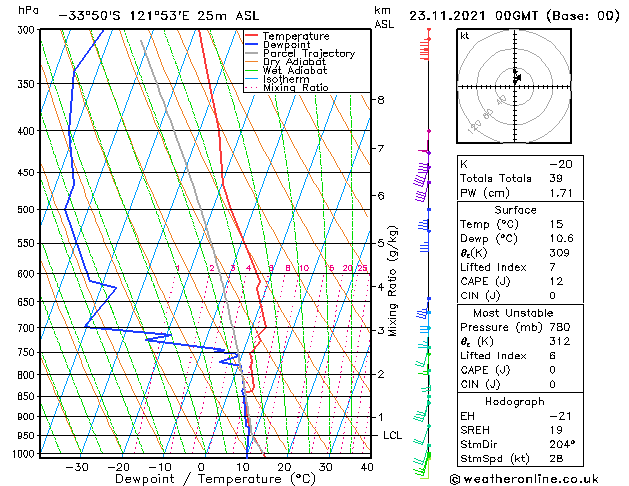Click the weatheronline.co.uk copyright text
This screenshot has width=629, height=486.
pyautogui.click(x=524, y=479)
